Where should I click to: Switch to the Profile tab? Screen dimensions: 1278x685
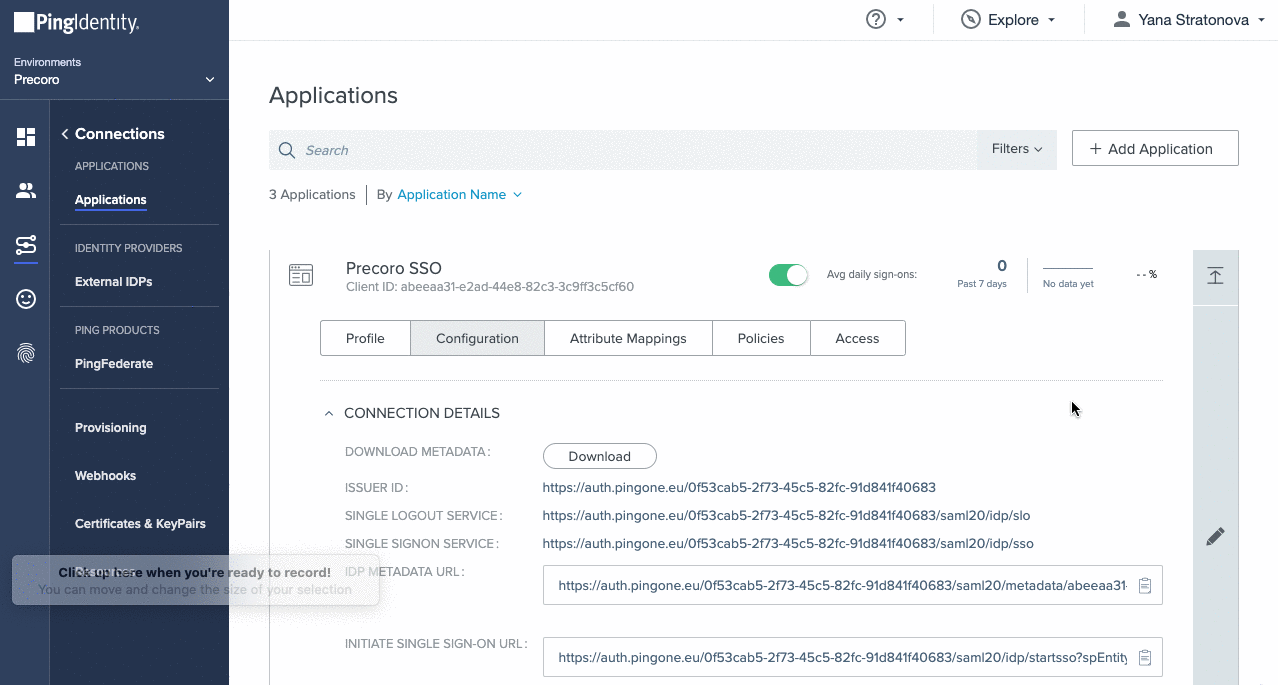pos(365,338)
